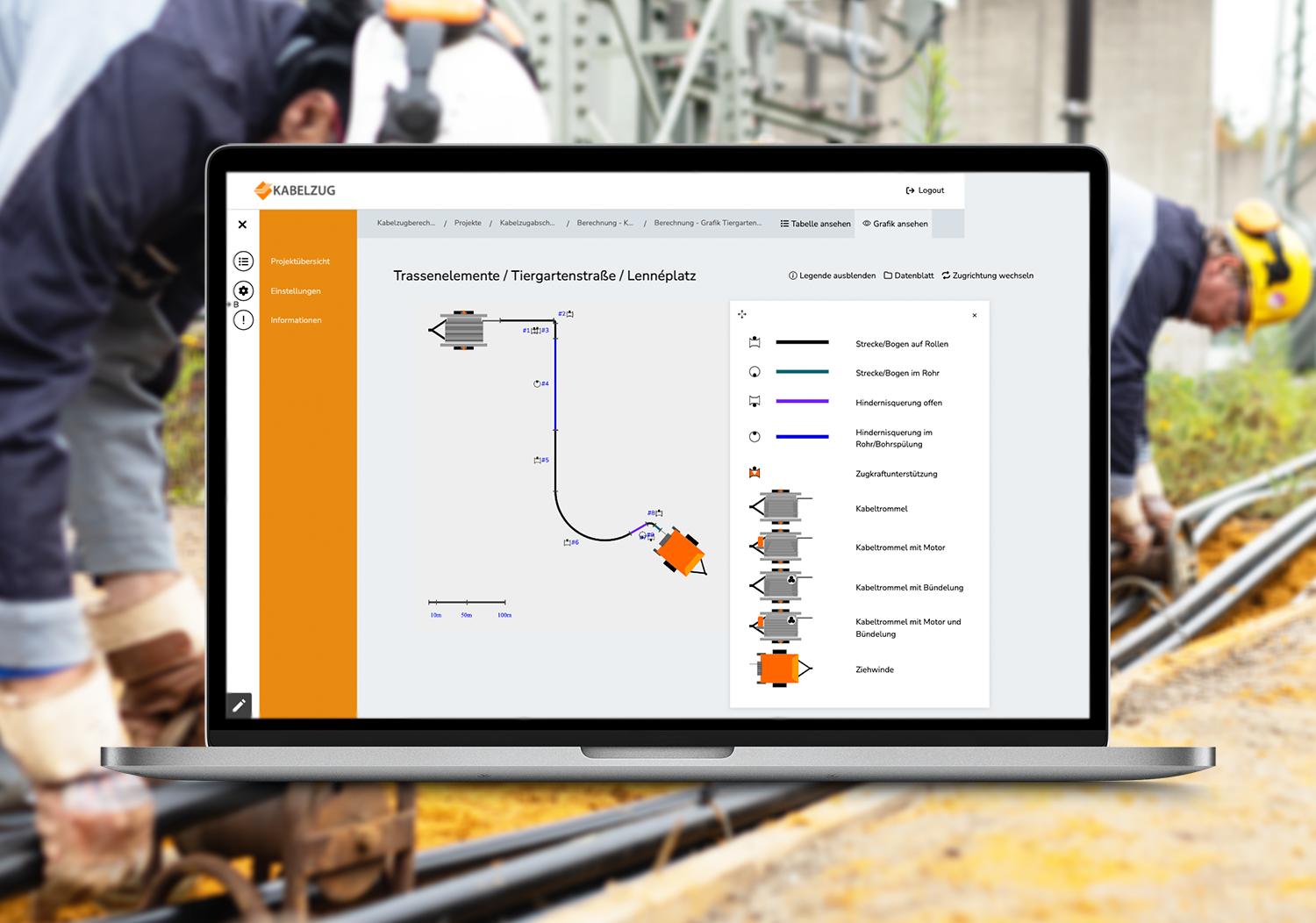Viewport: 1316px width, 923px height.
Task: Open settings via the gear icon
Action: pyautogui.click(x=244, y=290)
